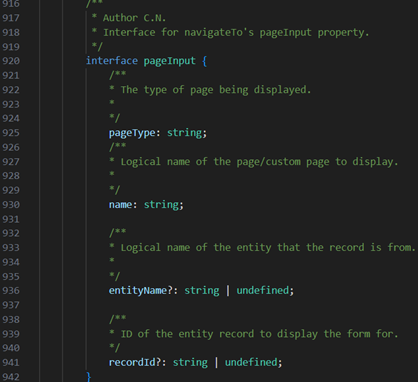Click 'string' type after name property
The width and height of the screenshot is (418, 382).
161,204
